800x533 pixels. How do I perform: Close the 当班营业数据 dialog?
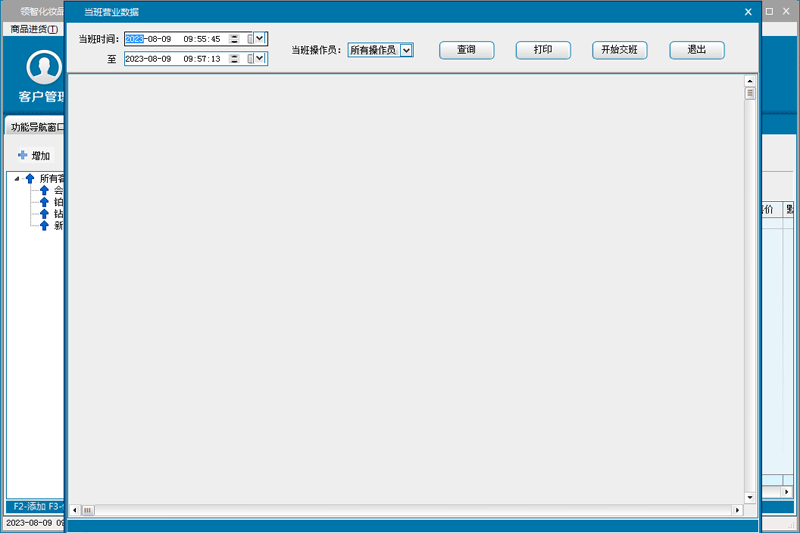click(x=748, y=12)
